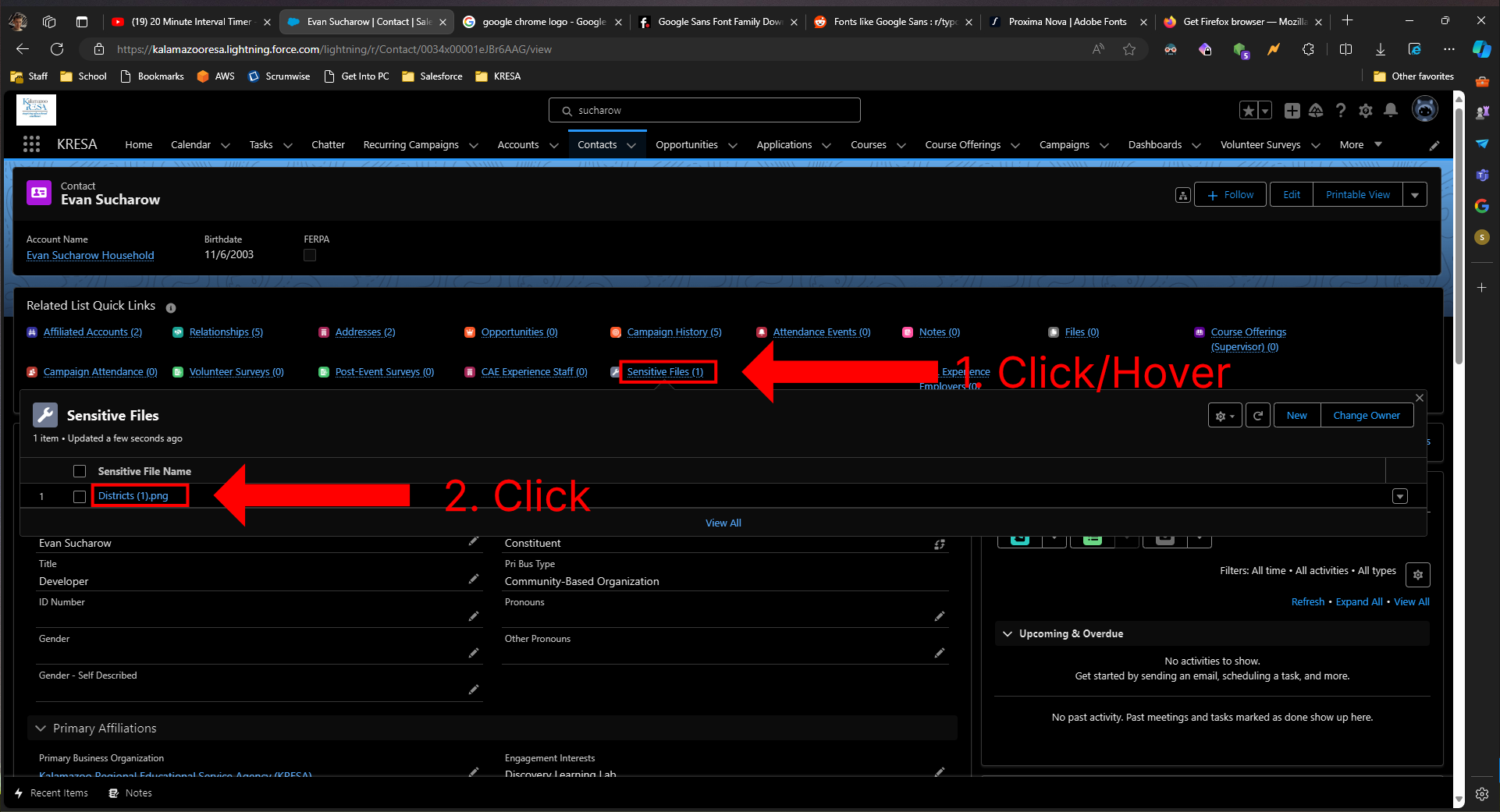Viewport: 1500px width, 812px height.
Task: Click the Salesforce global search box
Action: tap(705, 111)
